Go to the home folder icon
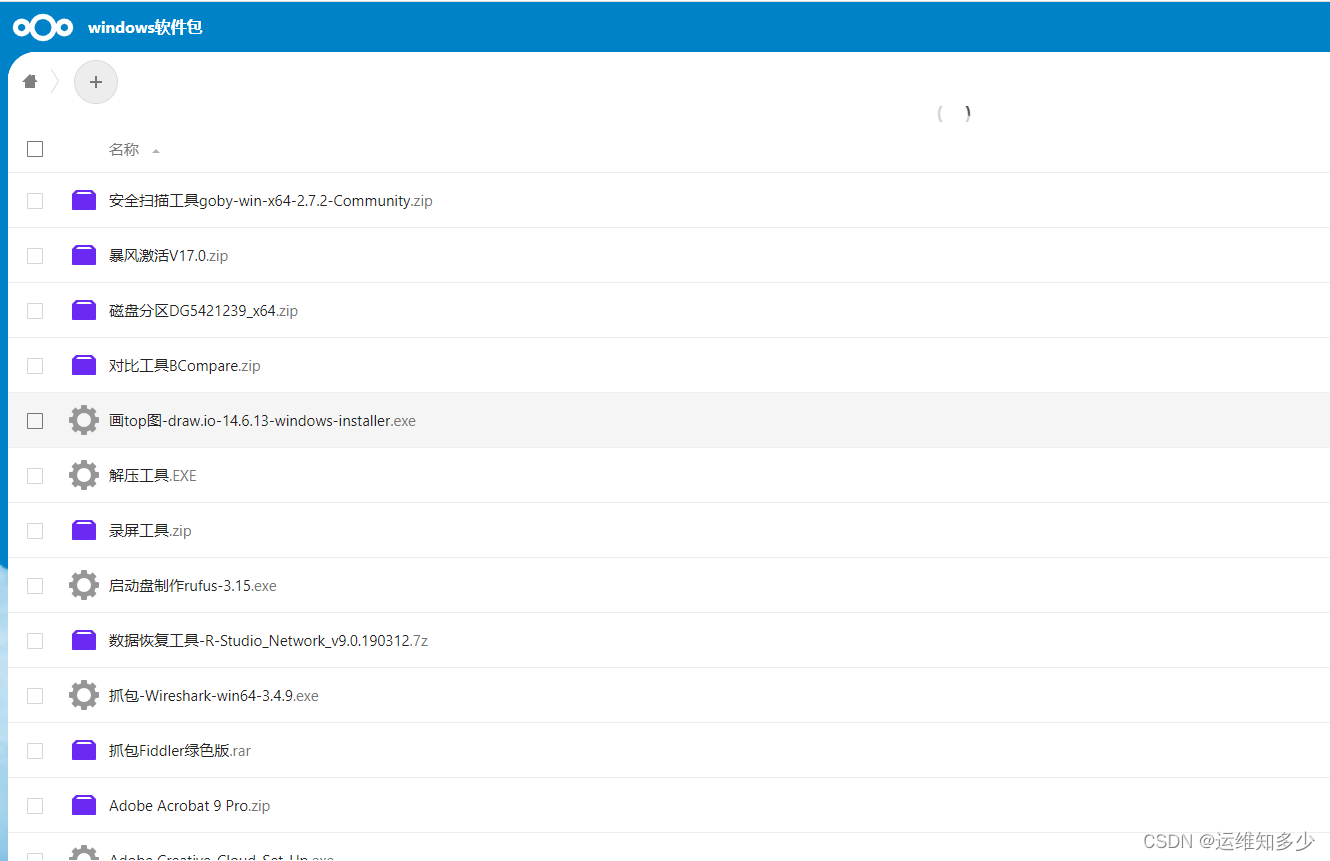 tap(30, 82)
